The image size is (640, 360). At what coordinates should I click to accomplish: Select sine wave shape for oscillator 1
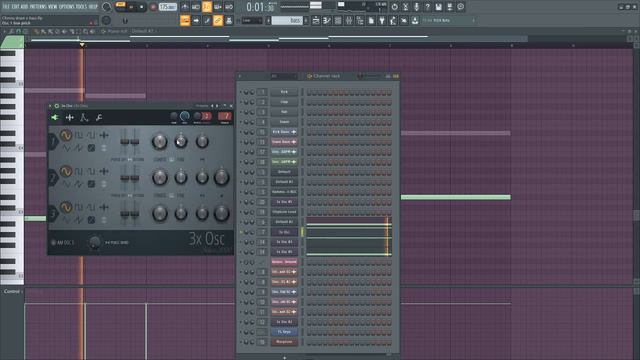(65, 135)
